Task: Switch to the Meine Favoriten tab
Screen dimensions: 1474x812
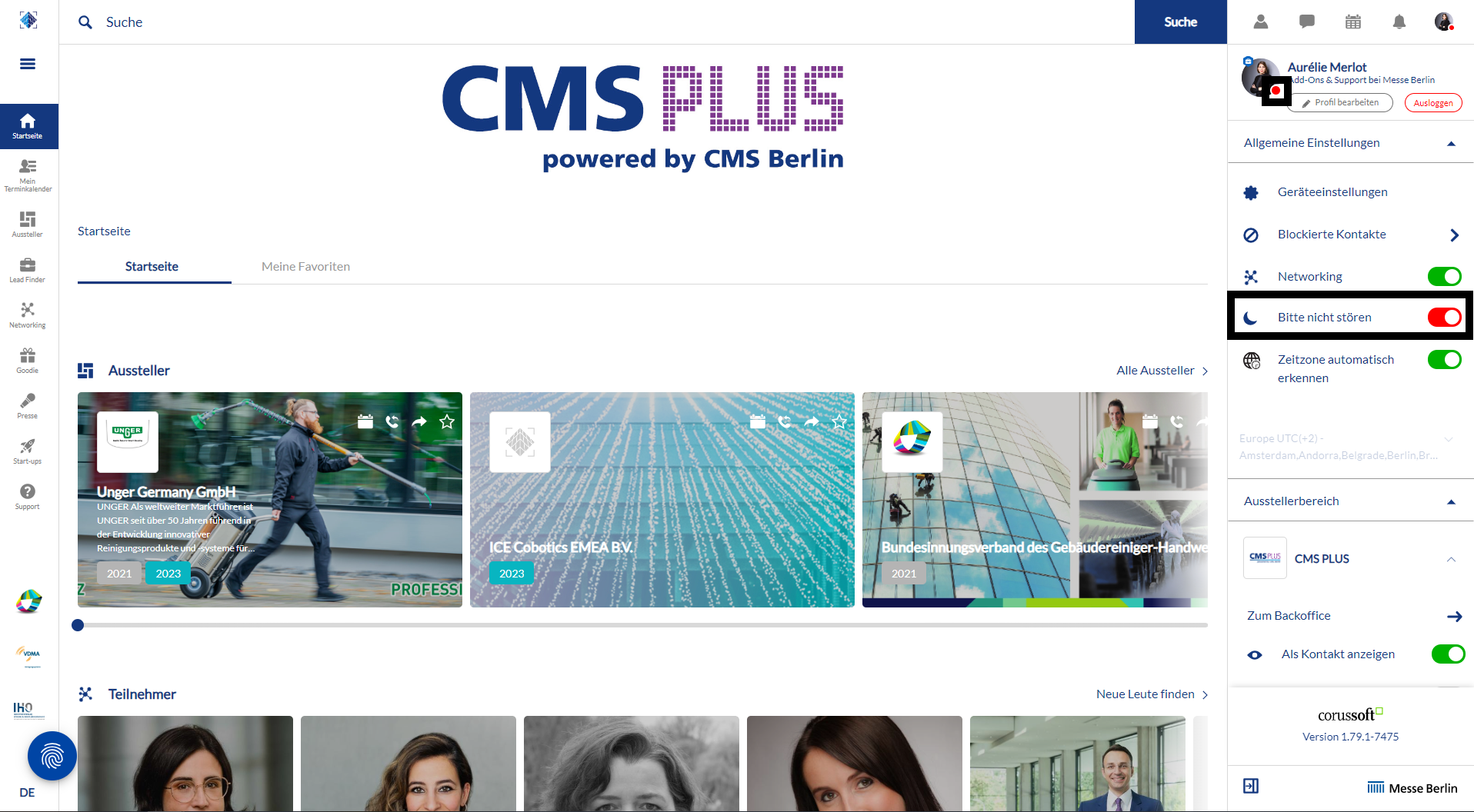Action: (x=305, y=267)
